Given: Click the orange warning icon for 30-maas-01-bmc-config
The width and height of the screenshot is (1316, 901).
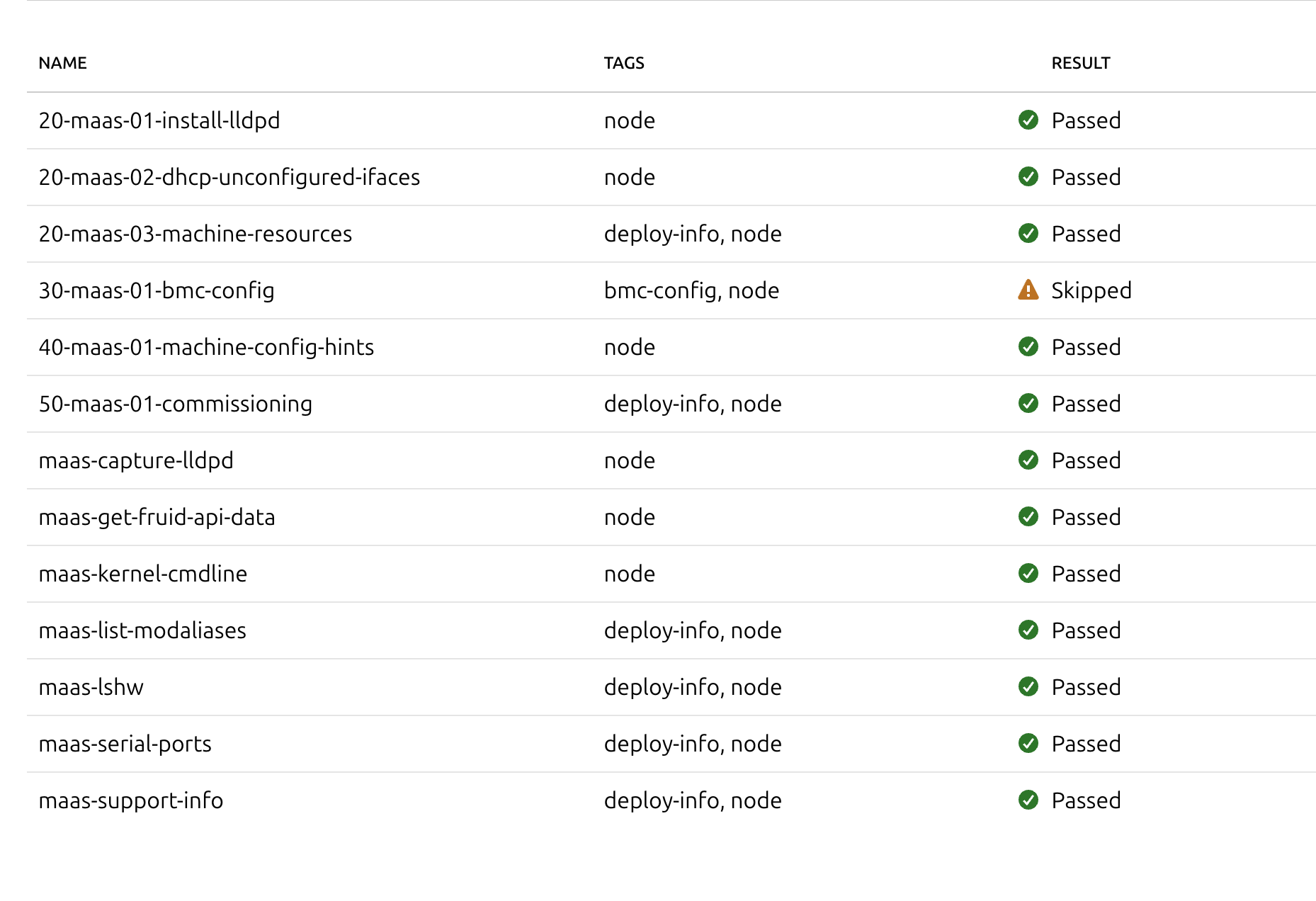Looking at the screenshot, I should coord(1028,290).
